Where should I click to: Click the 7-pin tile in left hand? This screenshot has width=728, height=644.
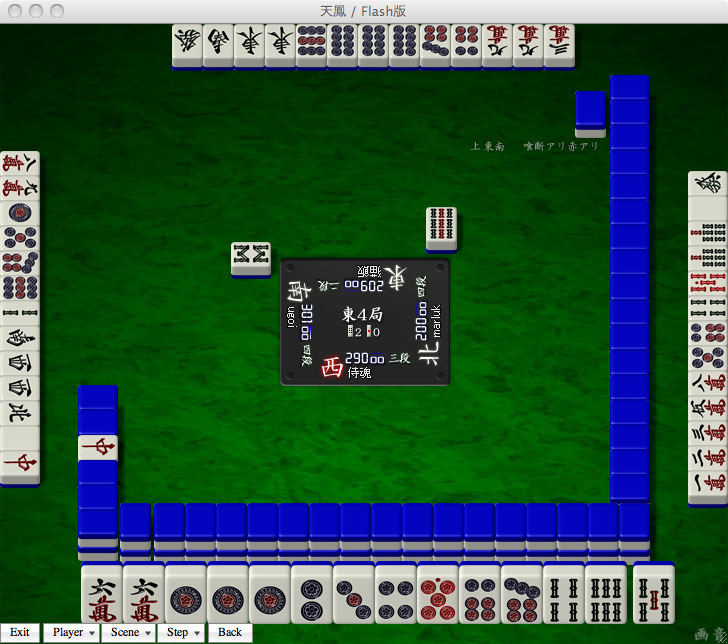[20, 264]
